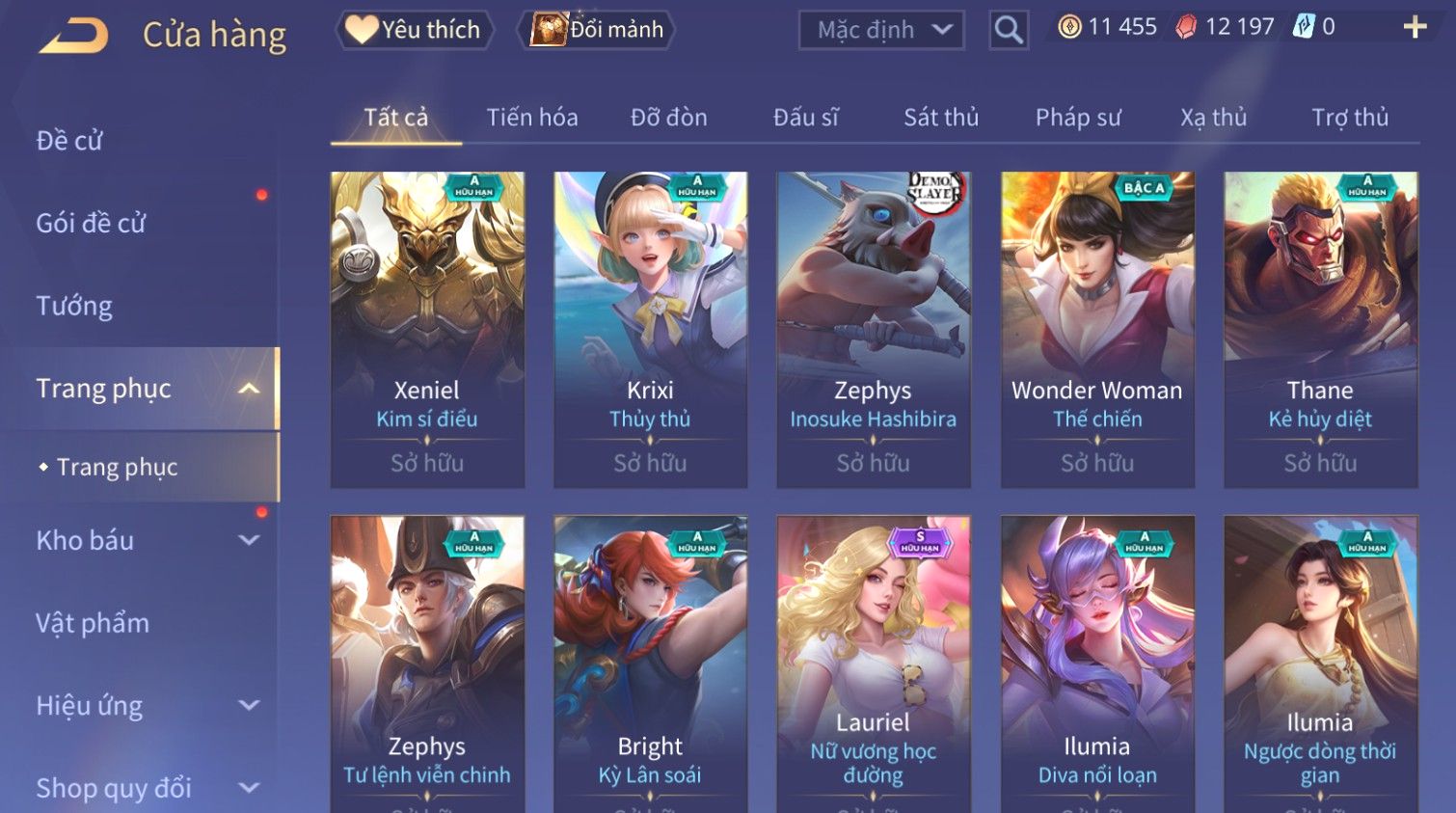The width and height of the screenshot is (1456, 813).
Task: Tap the plus icon to add currency
Action: click(1415, 27)
